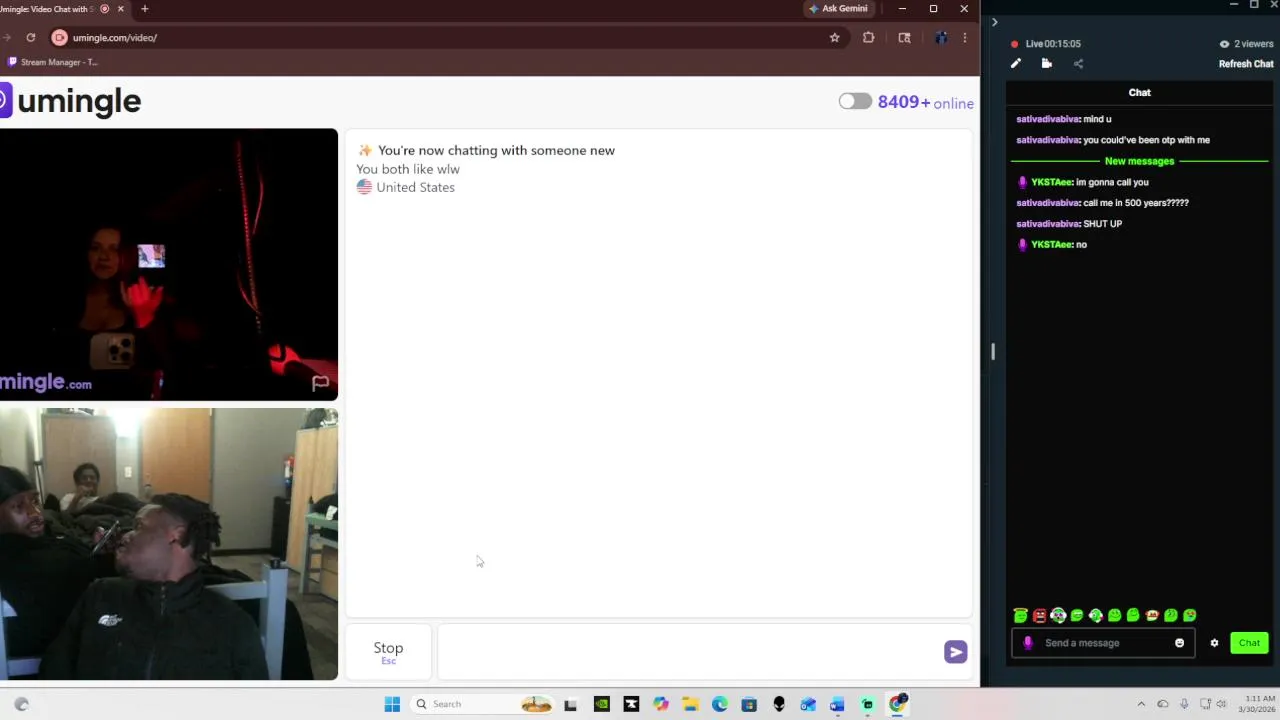Close the Umingle Video Chat tab
1280x720 pixels.
click(121, 9)
